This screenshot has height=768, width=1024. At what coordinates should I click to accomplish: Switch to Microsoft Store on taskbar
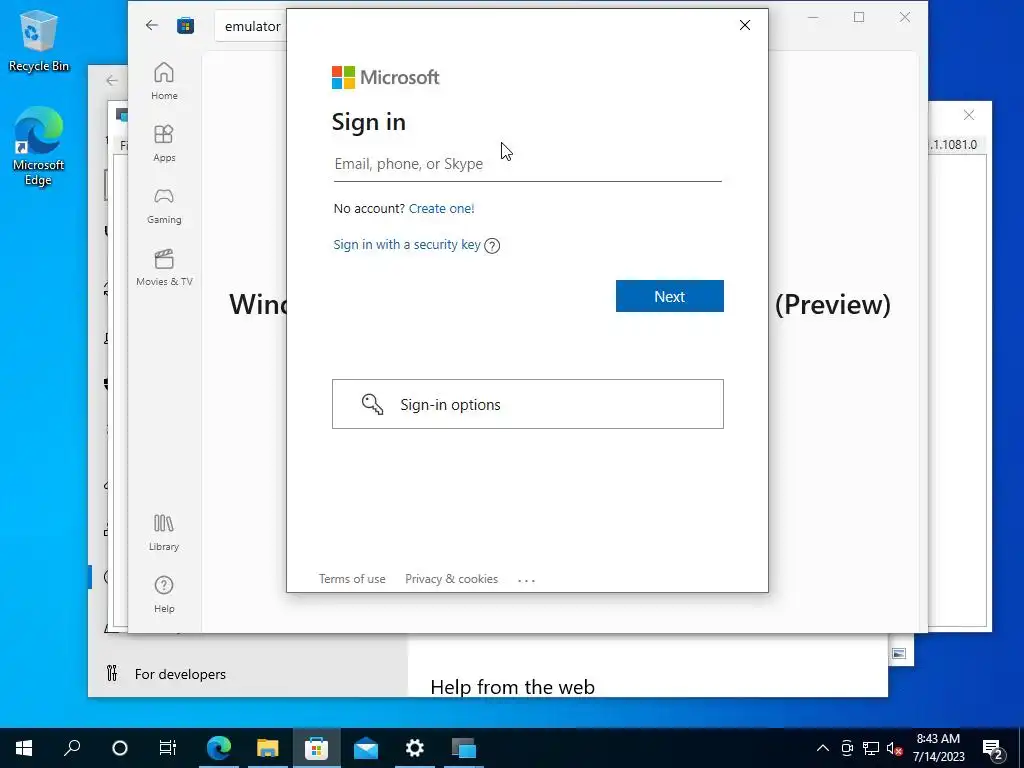click(x=317, y=748)
